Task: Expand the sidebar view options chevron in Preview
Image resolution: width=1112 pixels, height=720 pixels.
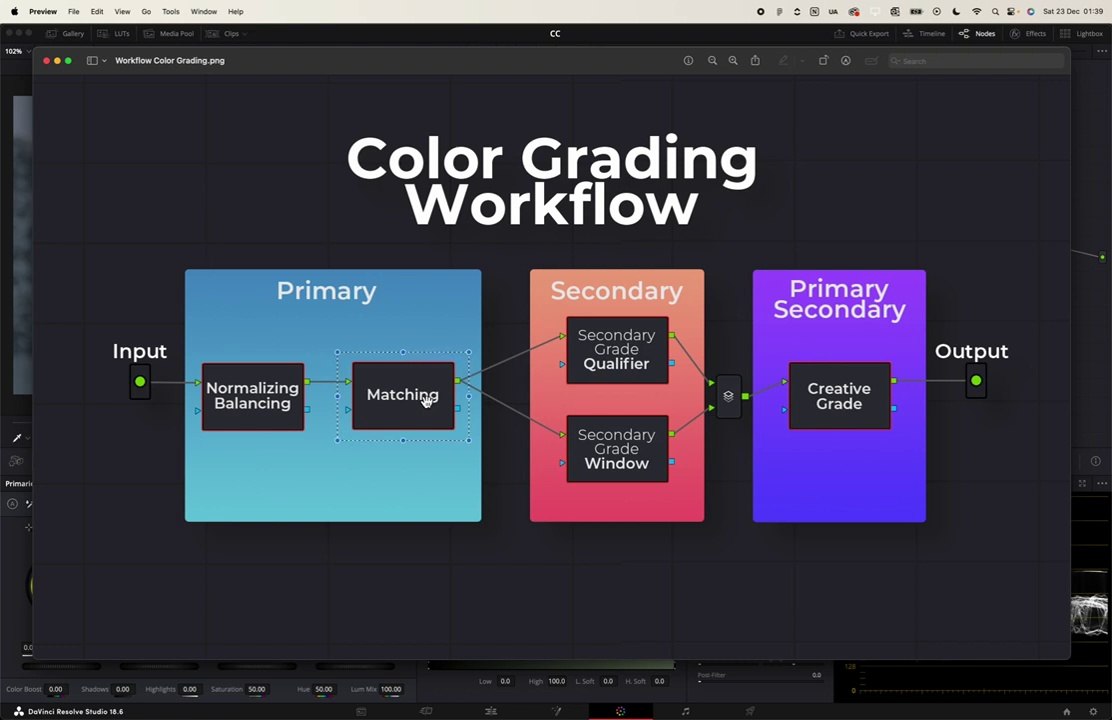Action: pos(104,61)
